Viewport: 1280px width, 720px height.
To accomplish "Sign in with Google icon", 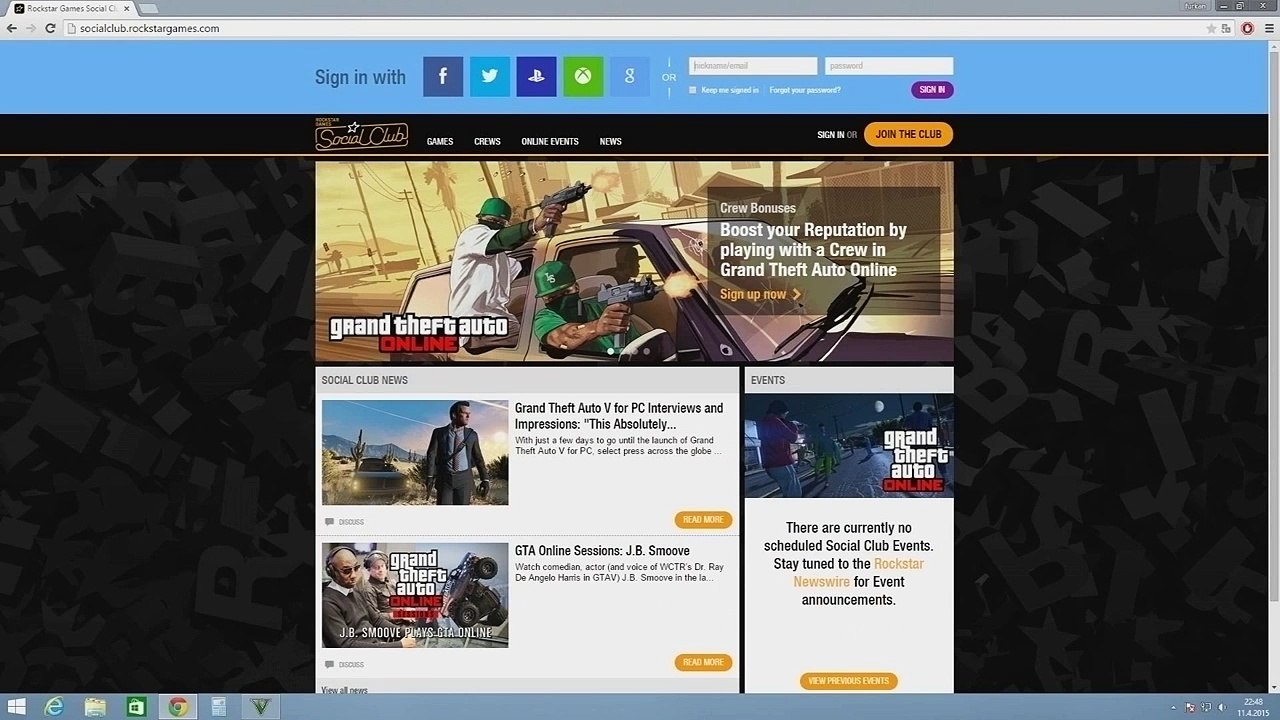I will tap(630, 77).
